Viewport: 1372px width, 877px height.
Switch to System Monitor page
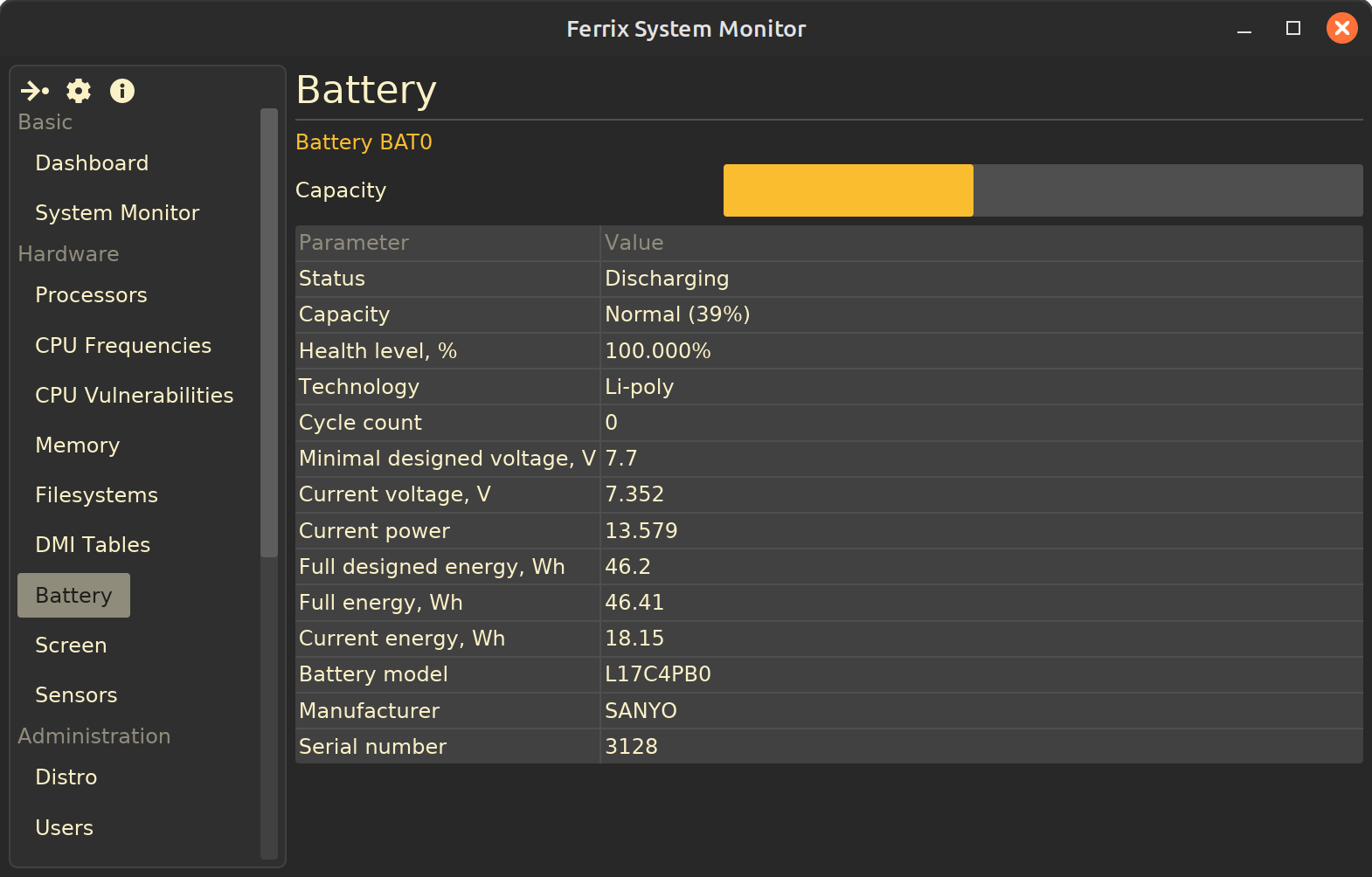pos(117,213)
